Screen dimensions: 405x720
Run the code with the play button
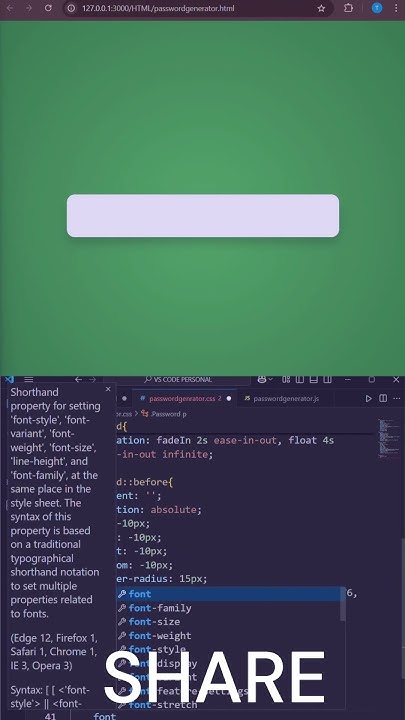coord(368,399)
